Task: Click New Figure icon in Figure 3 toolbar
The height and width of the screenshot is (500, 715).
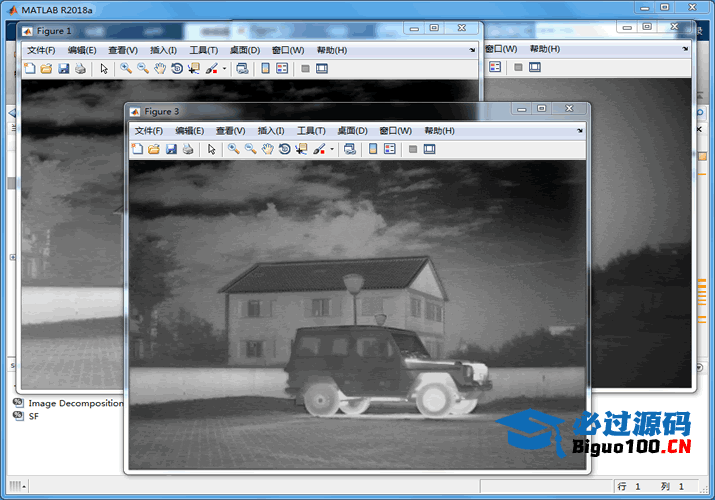Action: point(137,149)
